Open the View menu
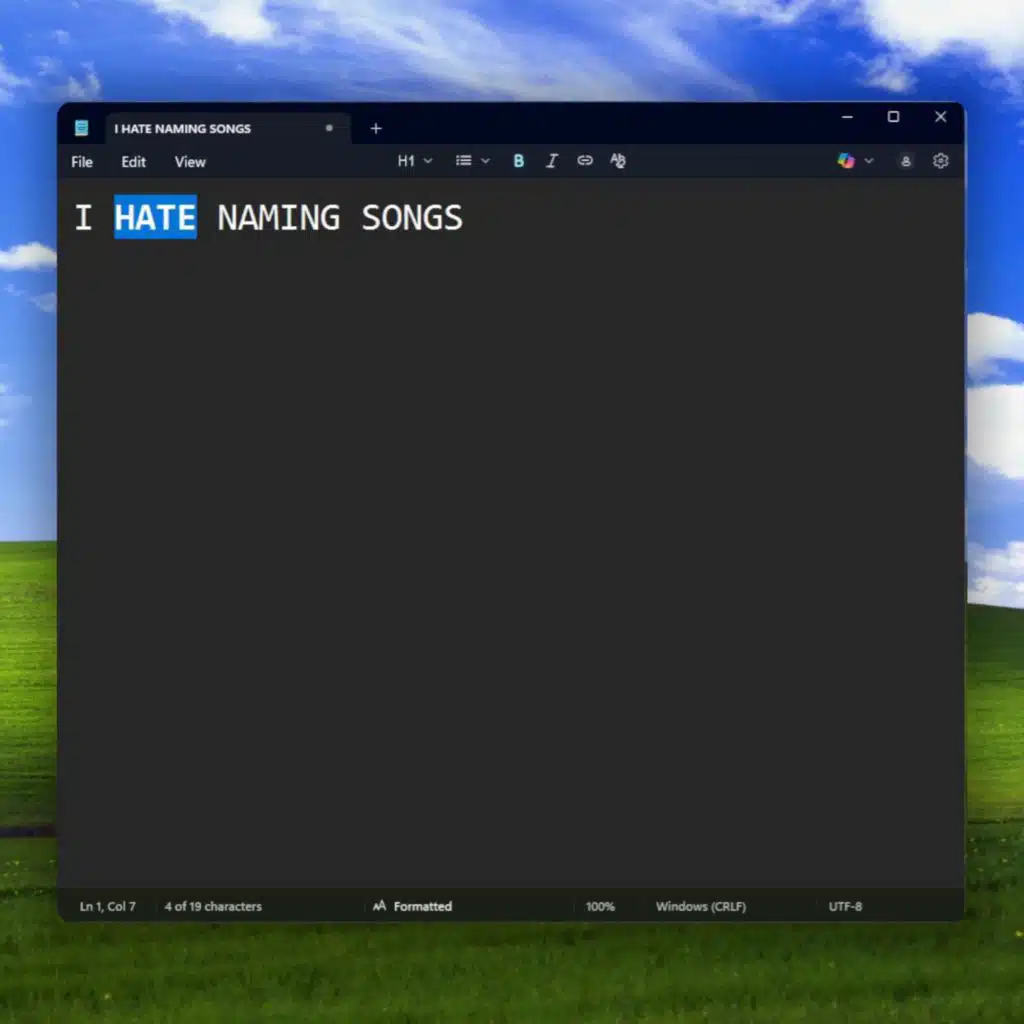This screenshot has height=1024, width=1024. point(190,162)
